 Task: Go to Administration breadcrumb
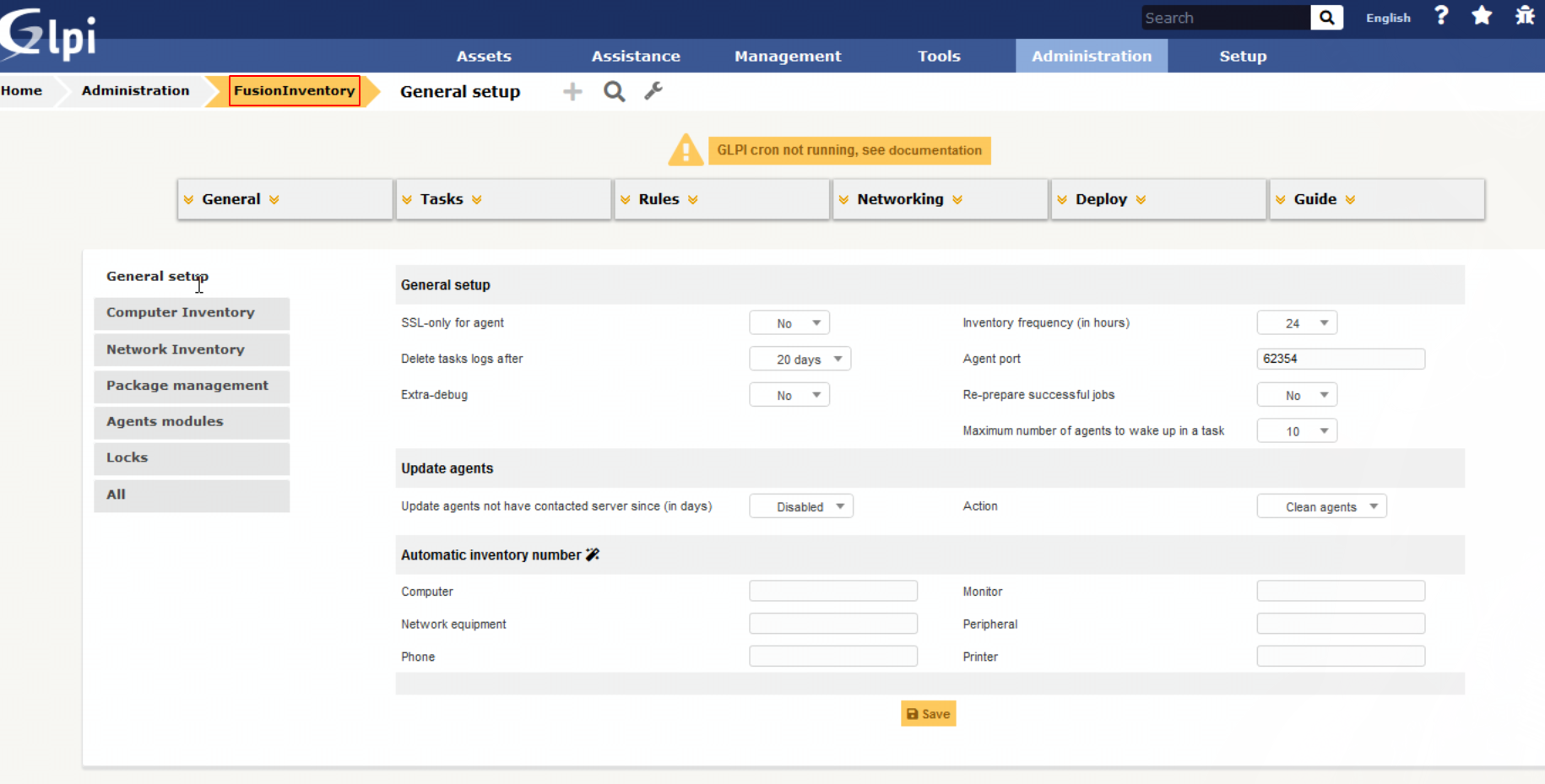pos(135,90)
